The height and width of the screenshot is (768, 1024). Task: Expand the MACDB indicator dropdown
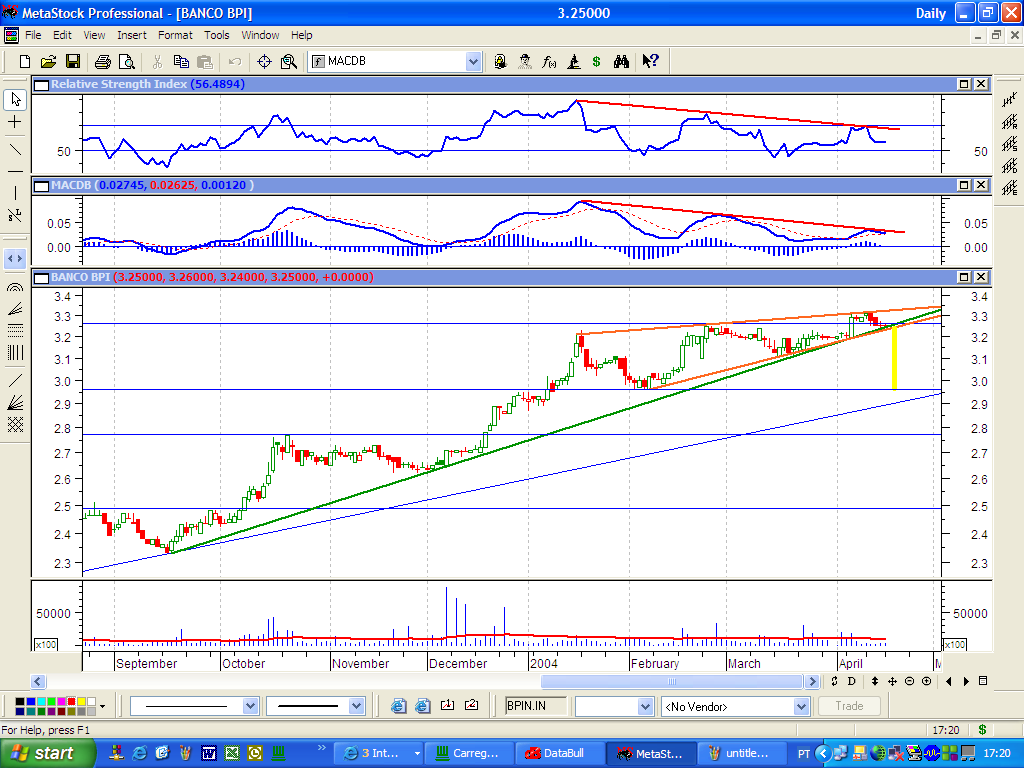click(x=473, y=62)
